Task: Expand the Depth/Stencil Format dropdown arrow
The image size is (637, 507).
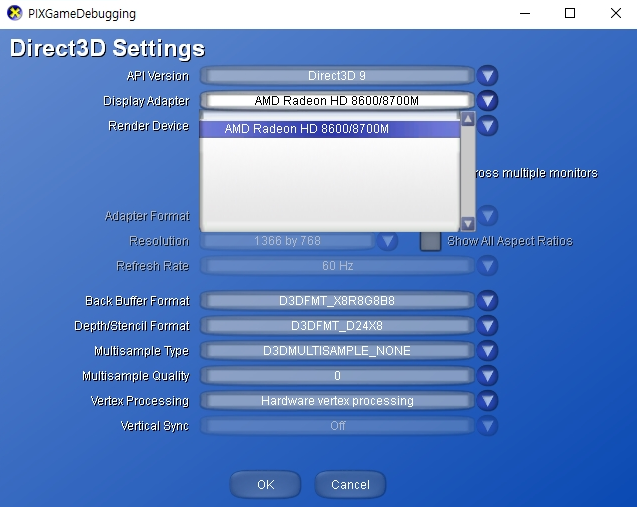Action: (x=488, y=325)
